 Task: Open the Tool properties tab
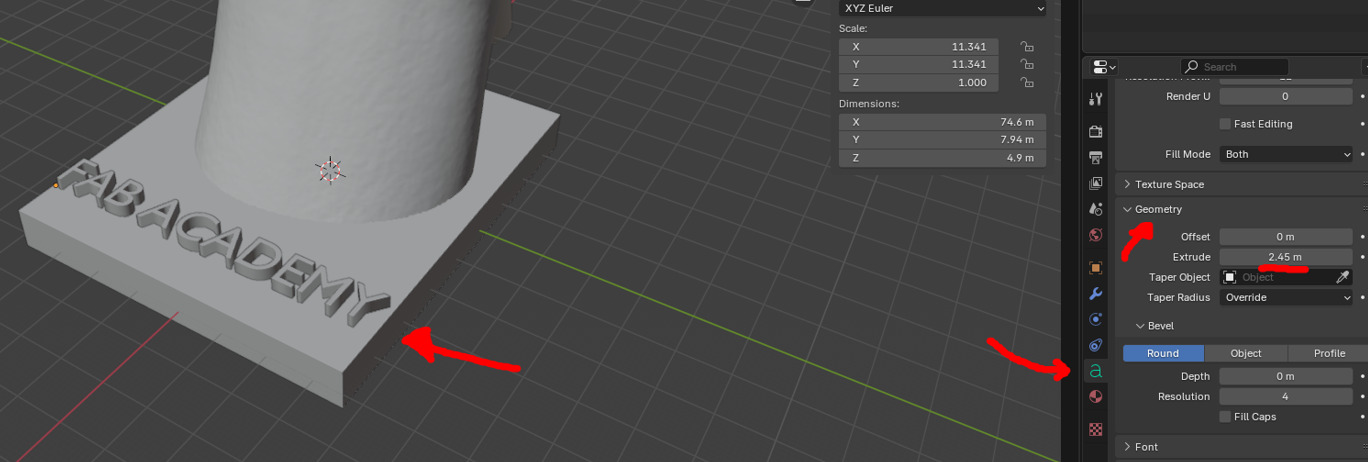point(1096,99)
